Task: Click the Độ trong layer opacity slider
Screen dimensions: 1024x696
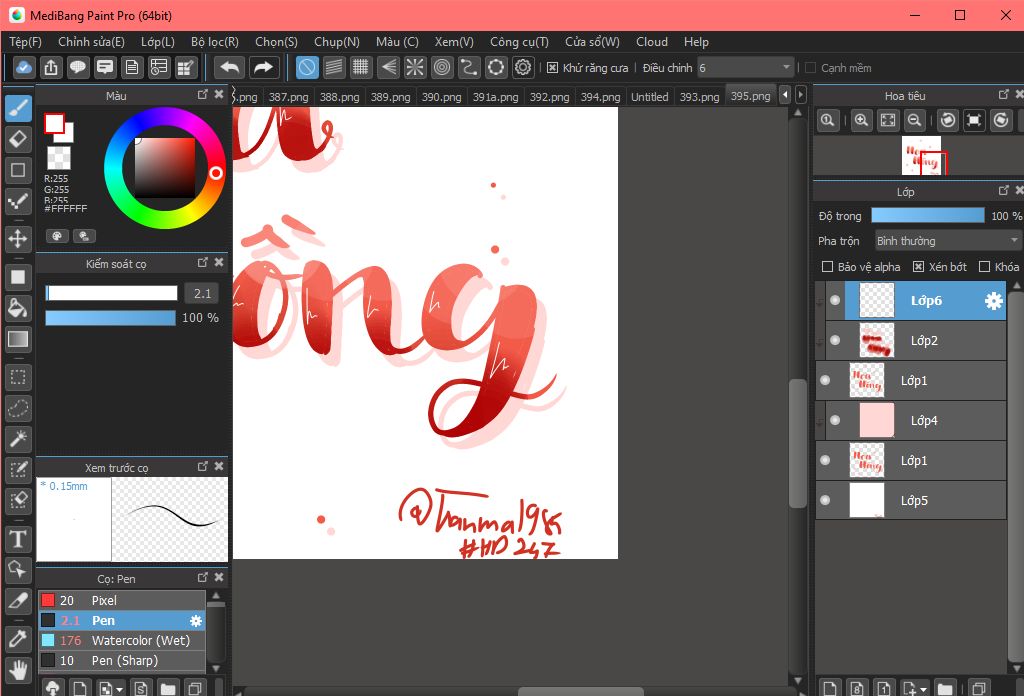Action: (927, 215)
